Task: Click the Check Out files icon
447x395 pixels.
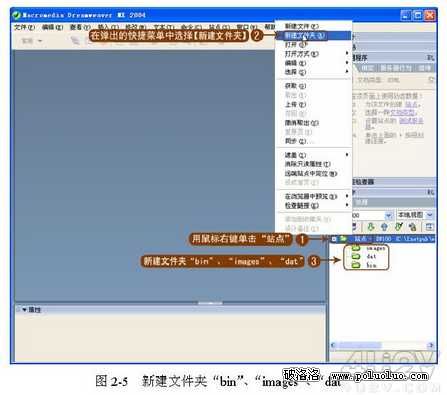Action: tap(399, 227)
